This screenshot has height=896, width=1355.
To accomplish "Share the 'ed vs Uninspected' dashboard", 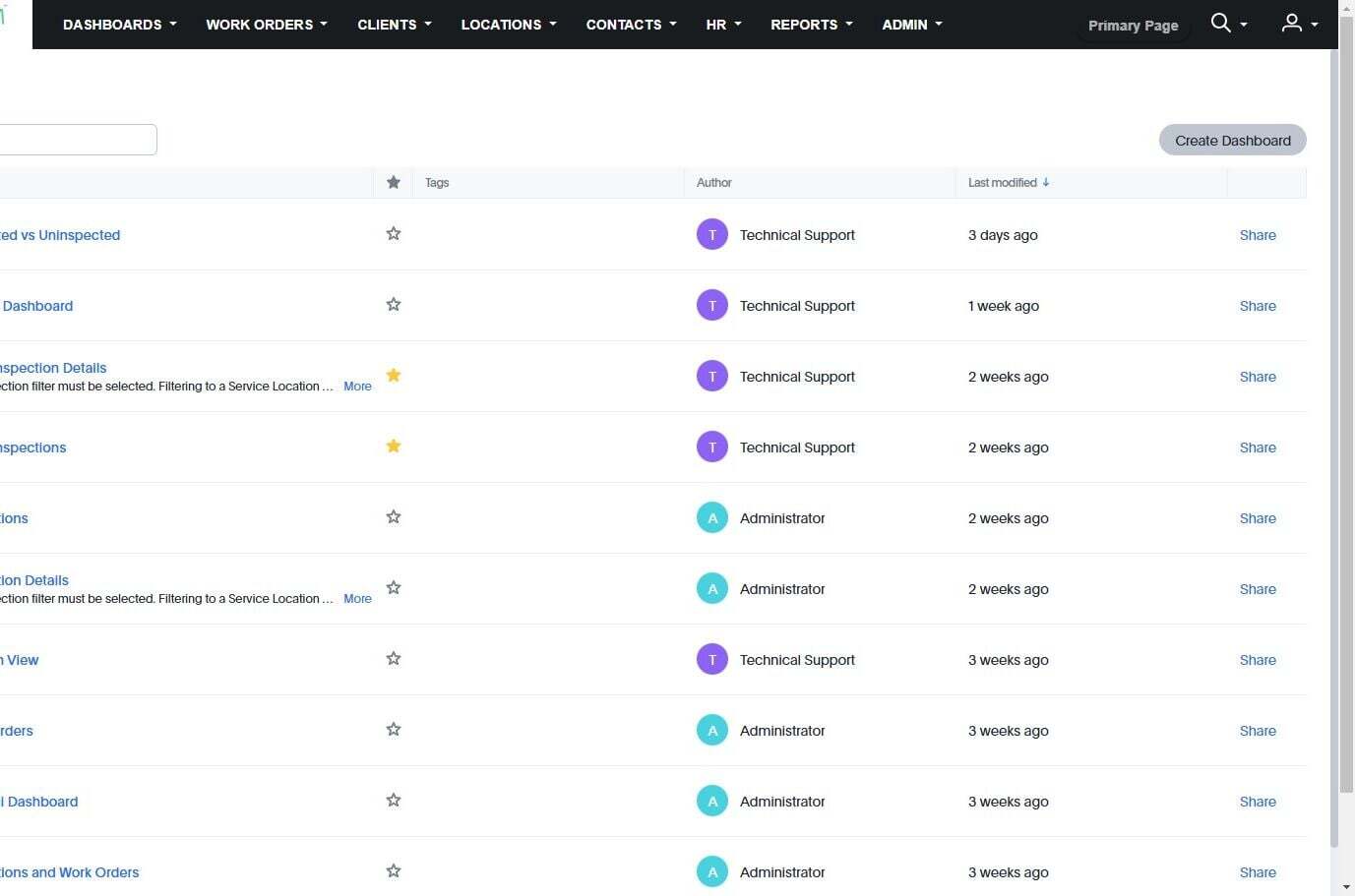I will coord(1258,235).
